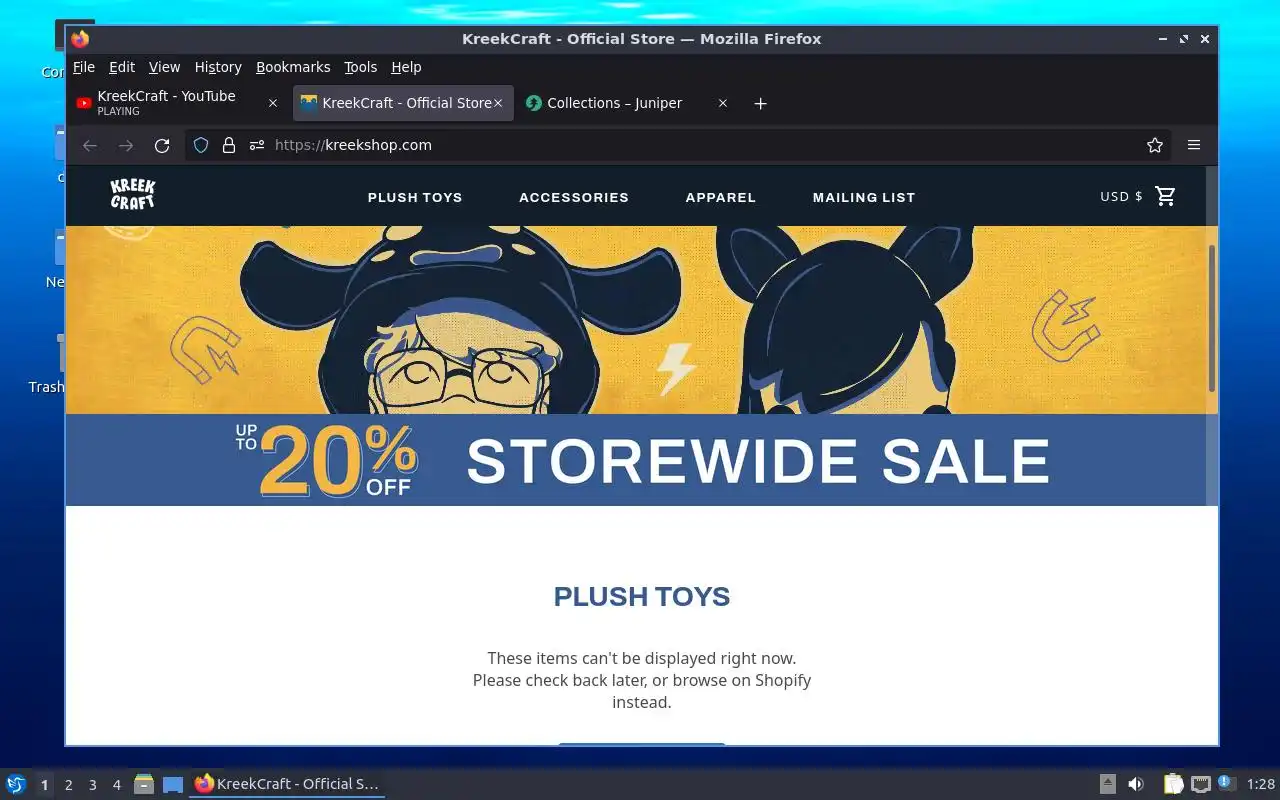This screenshot has width=1280, height=800.
Task: Open tracking protection shield icon
Action: click(x=201, y=145)
